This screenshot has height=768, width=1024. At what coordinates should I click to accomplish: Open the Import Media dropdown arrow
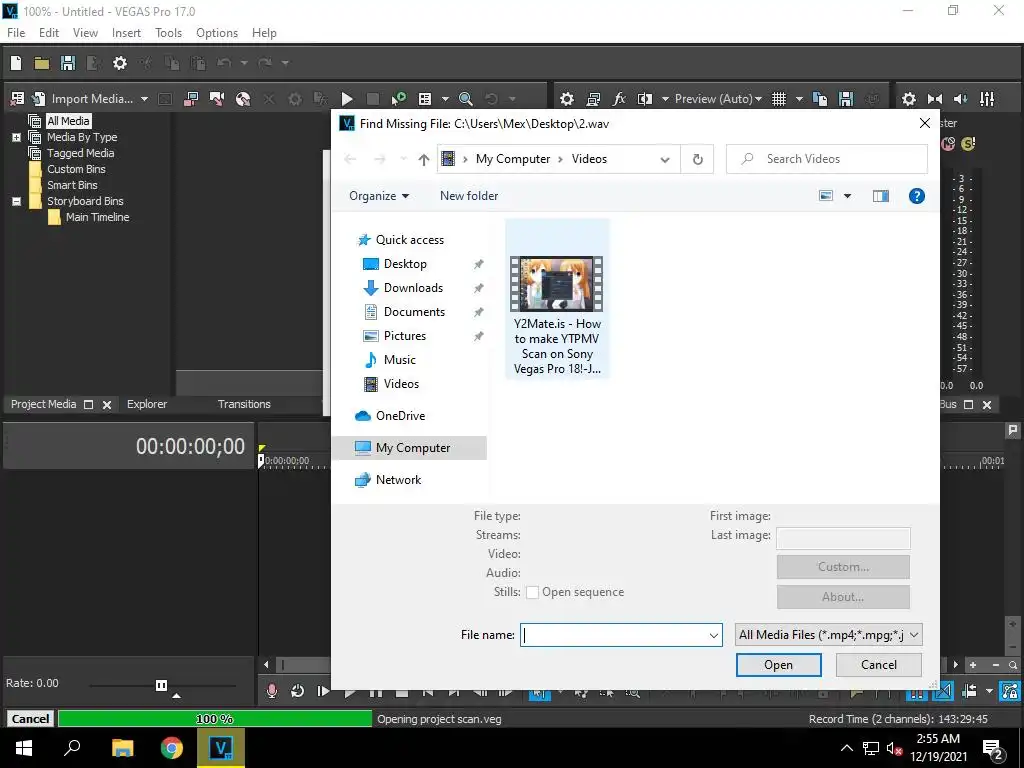pyautogui.click(x=144, y=99)
